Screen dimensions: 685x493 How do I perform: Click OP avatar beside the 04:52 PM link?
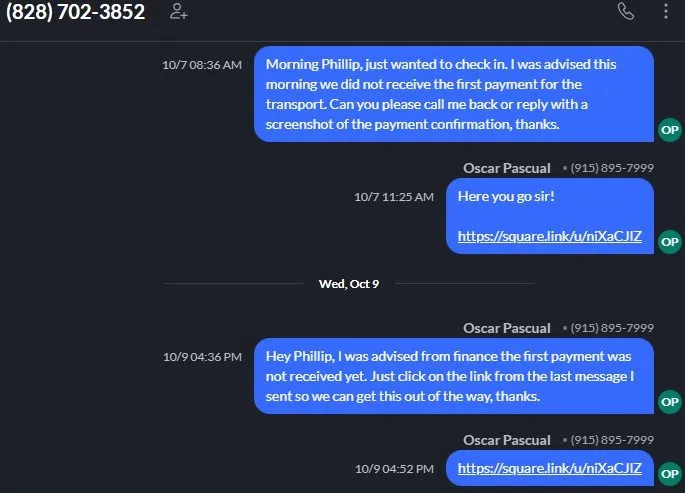pyautogui.click(x=670, y=473)
